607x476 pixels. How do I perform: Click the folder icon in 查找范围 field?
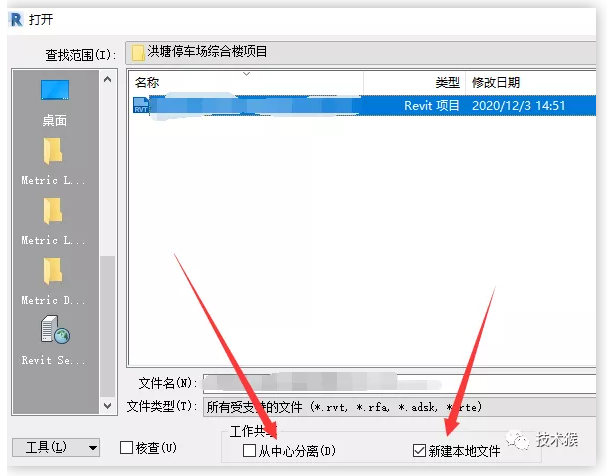(137, 53)
